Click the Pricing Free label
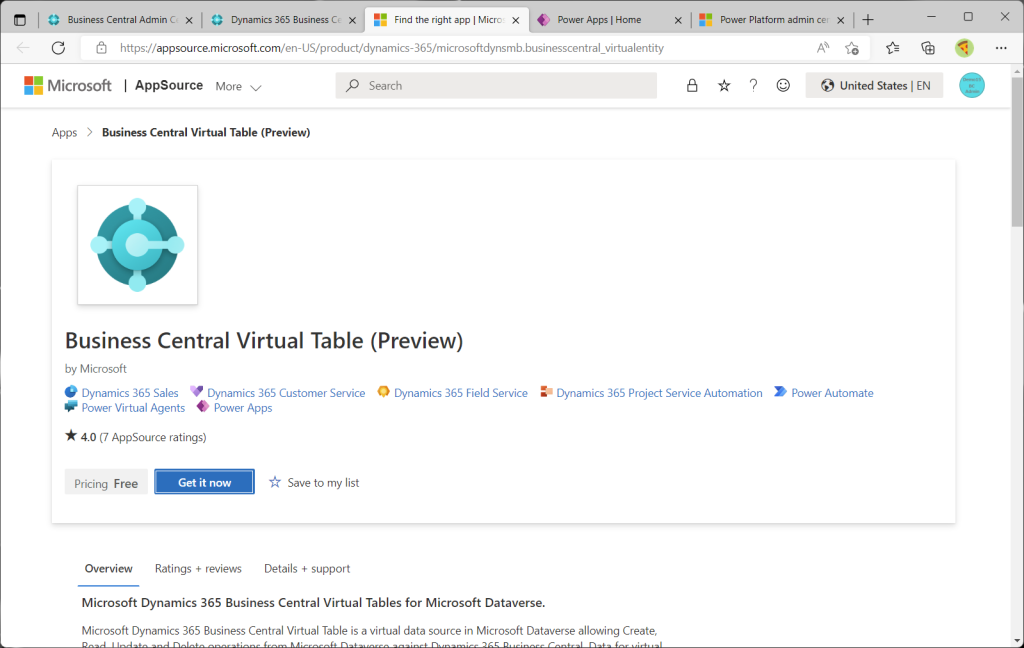1024x648 pixels. coord(106,483)
